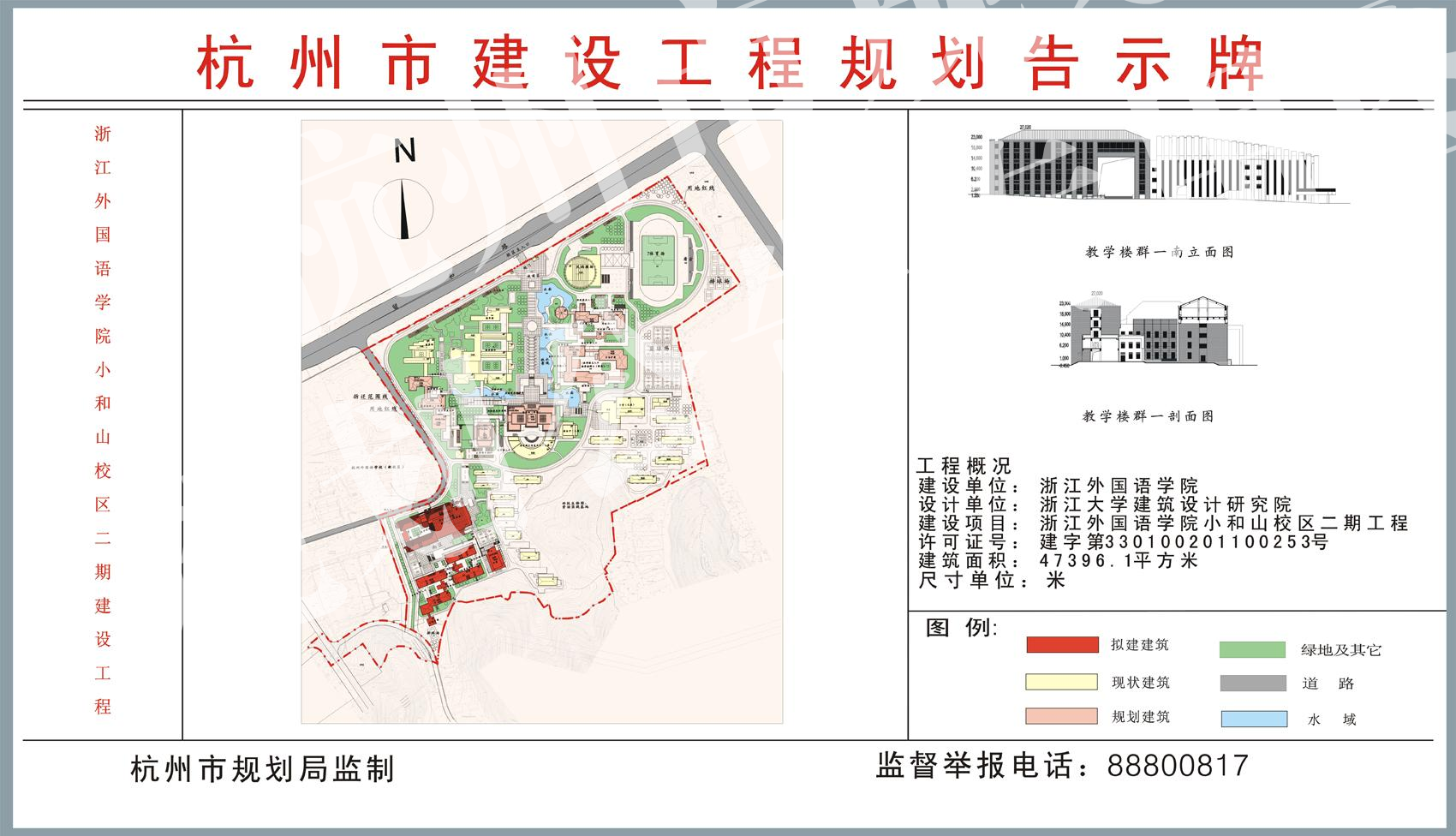Click the 拆迁范围线 label on map

370,398
